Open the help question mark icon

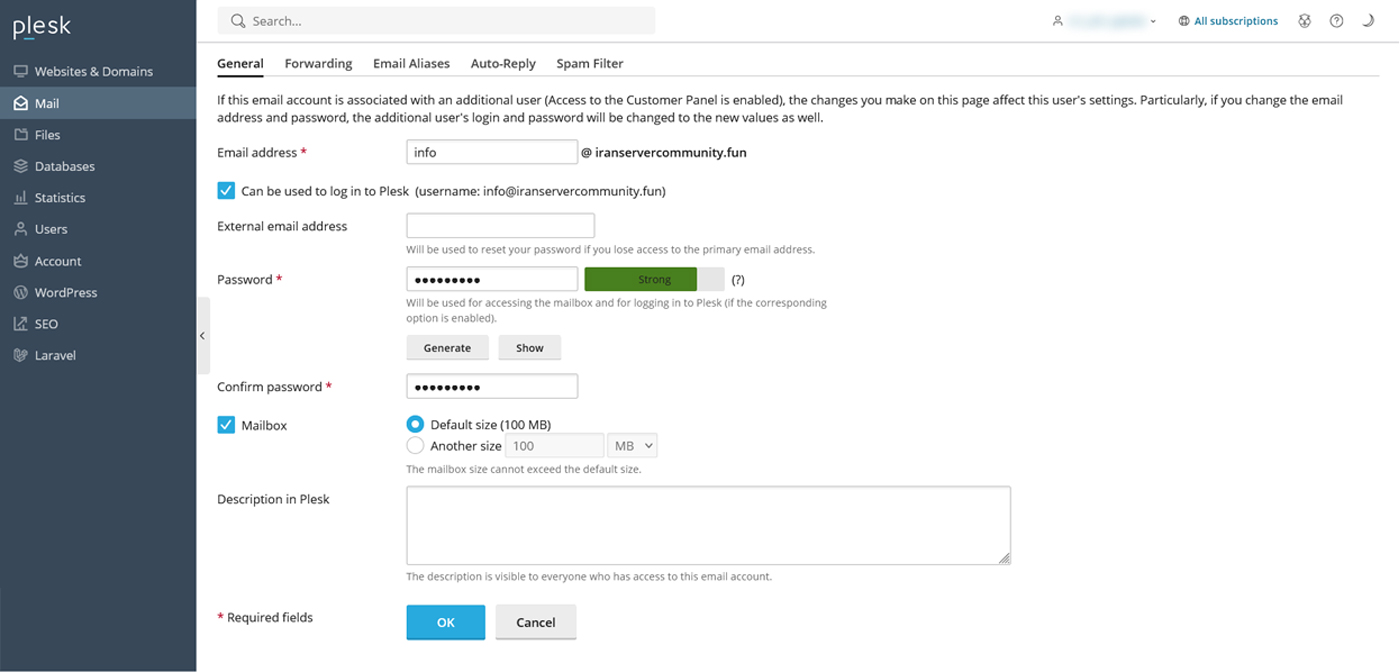point(1336,21)
